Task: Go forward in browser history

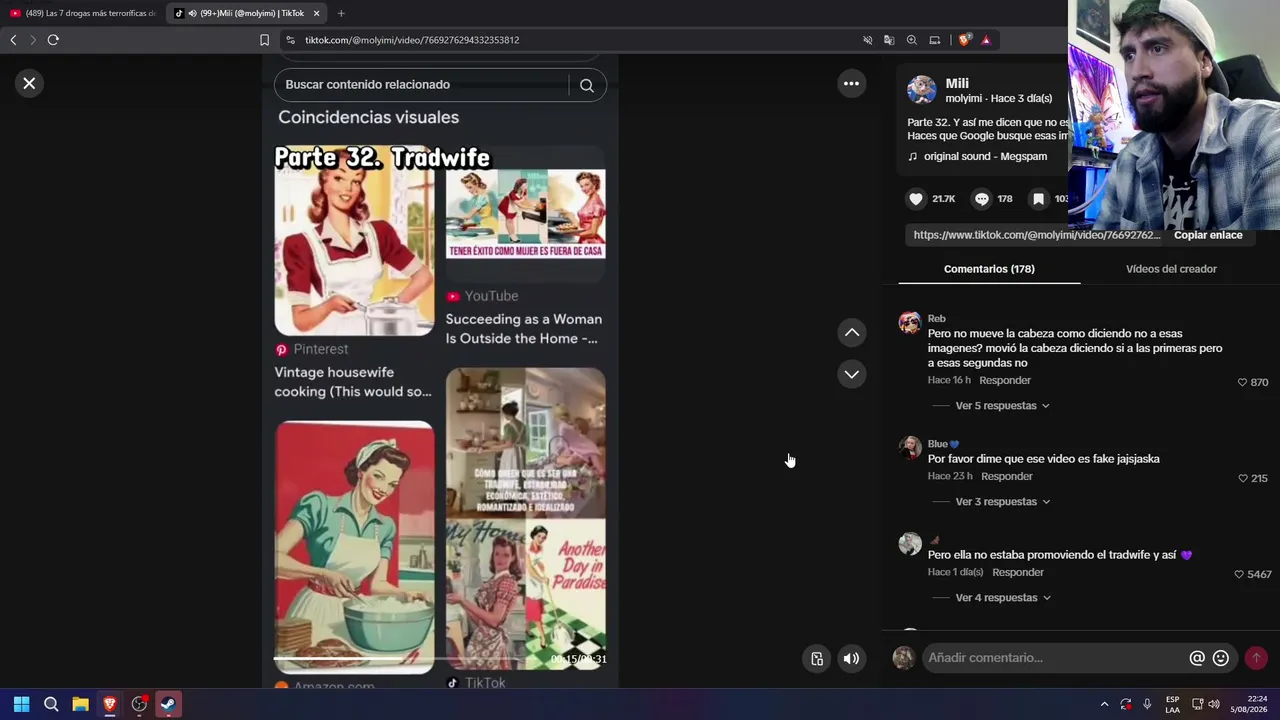Action: (32, 40)
